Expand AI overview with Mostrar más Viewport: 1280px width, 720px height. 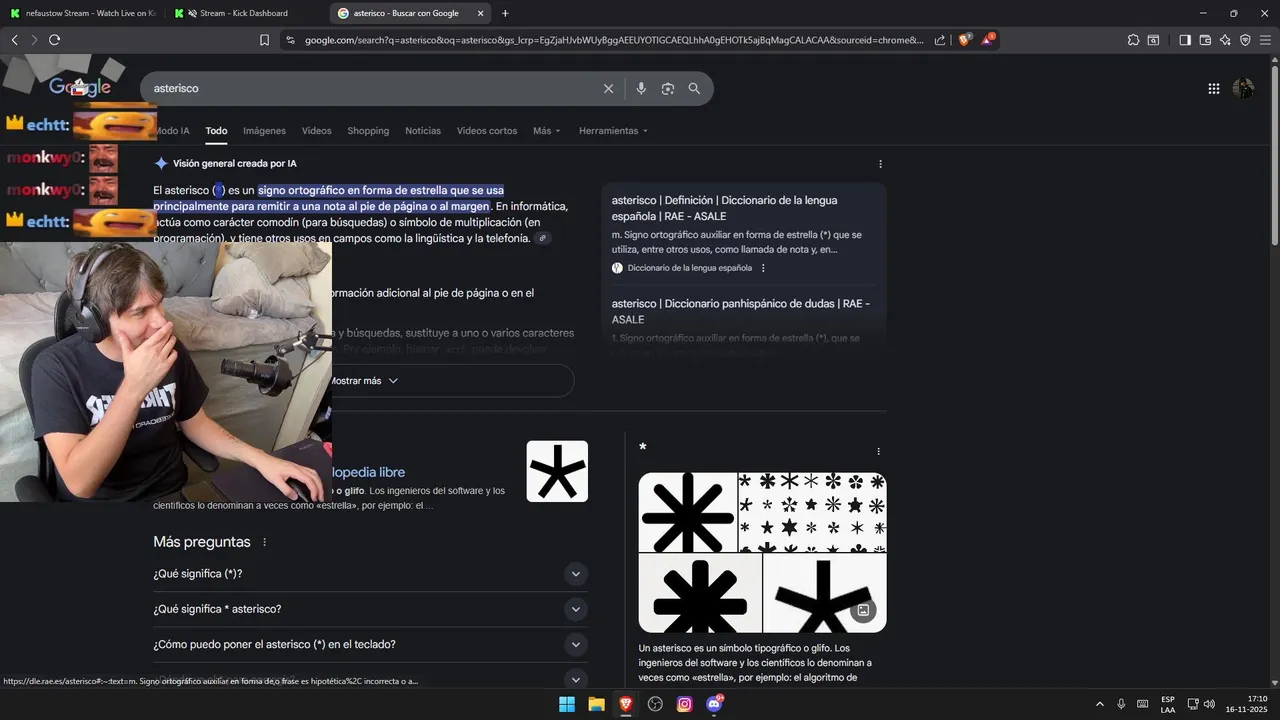[x=364, y=381]
